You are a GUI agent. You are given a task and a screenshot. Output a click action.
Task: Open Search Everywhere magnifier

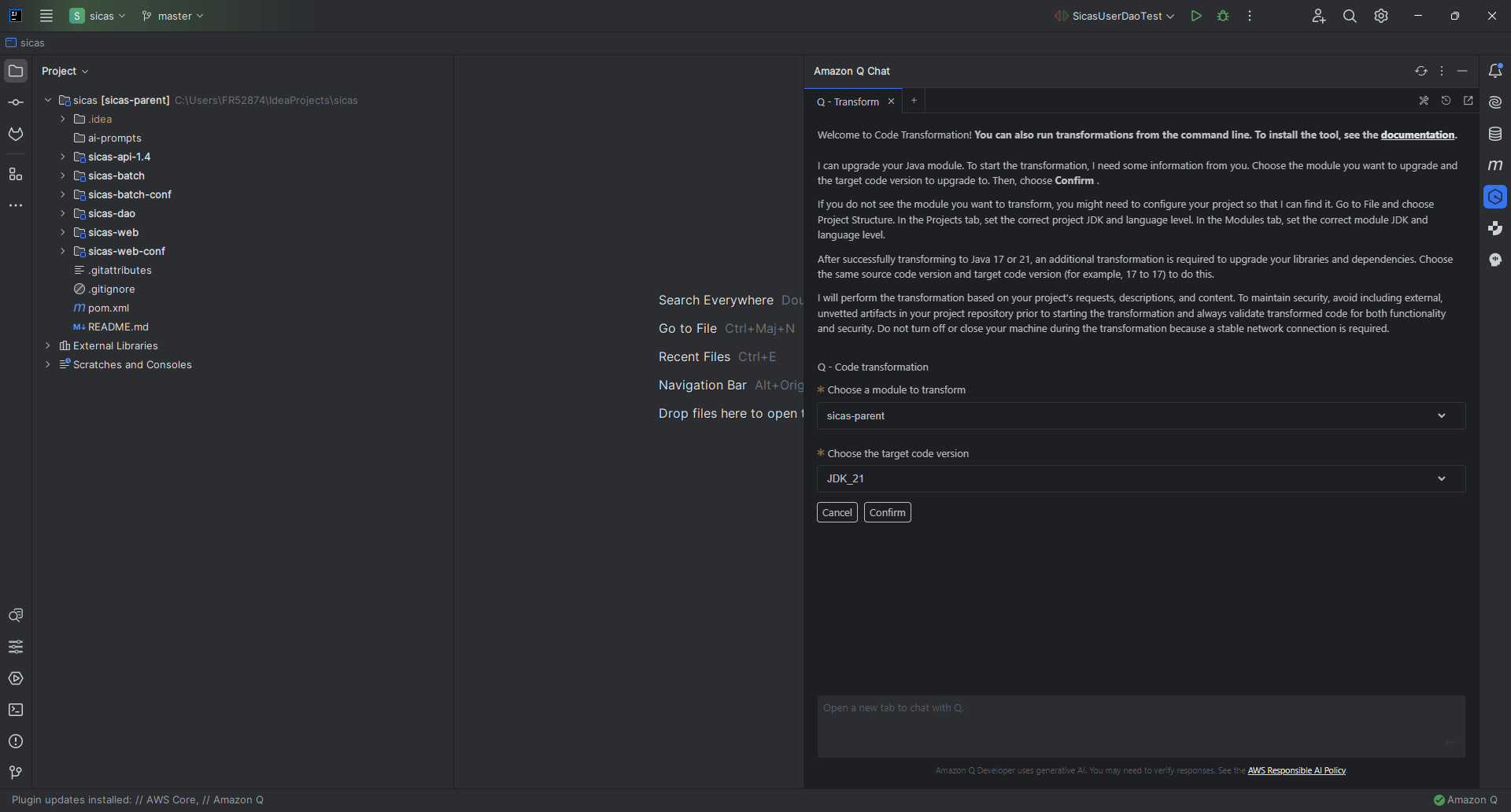(x=1350, y=16)
